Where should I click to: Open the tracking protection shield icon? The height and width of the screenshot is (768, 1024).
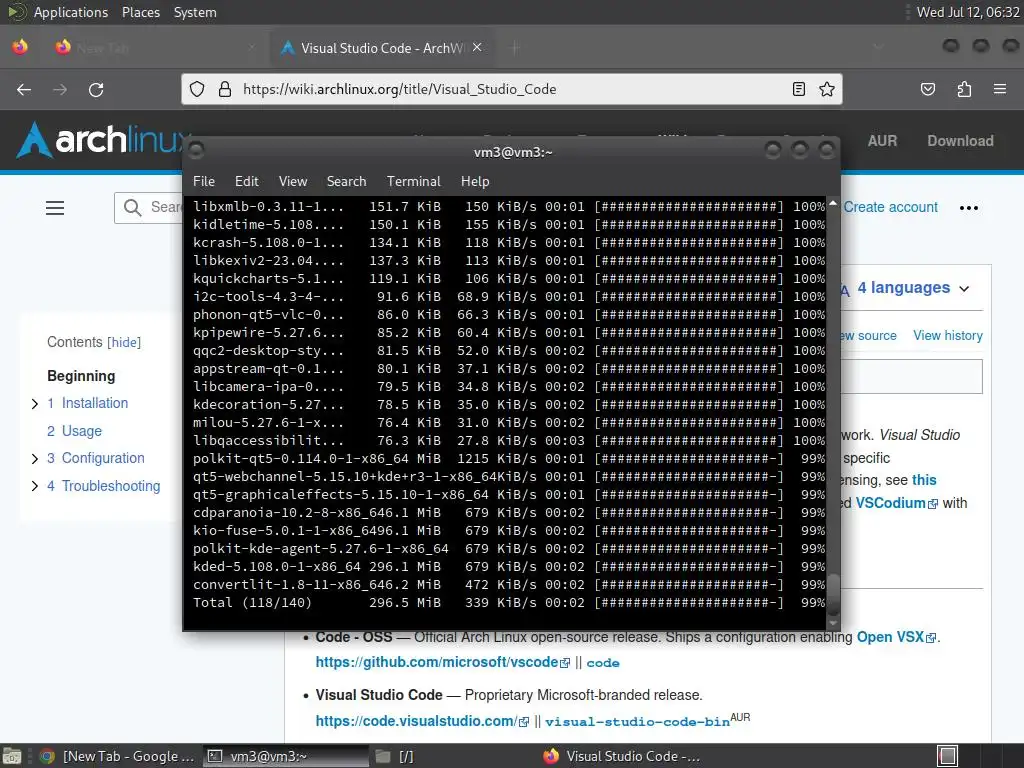click(x=197, y=89)
